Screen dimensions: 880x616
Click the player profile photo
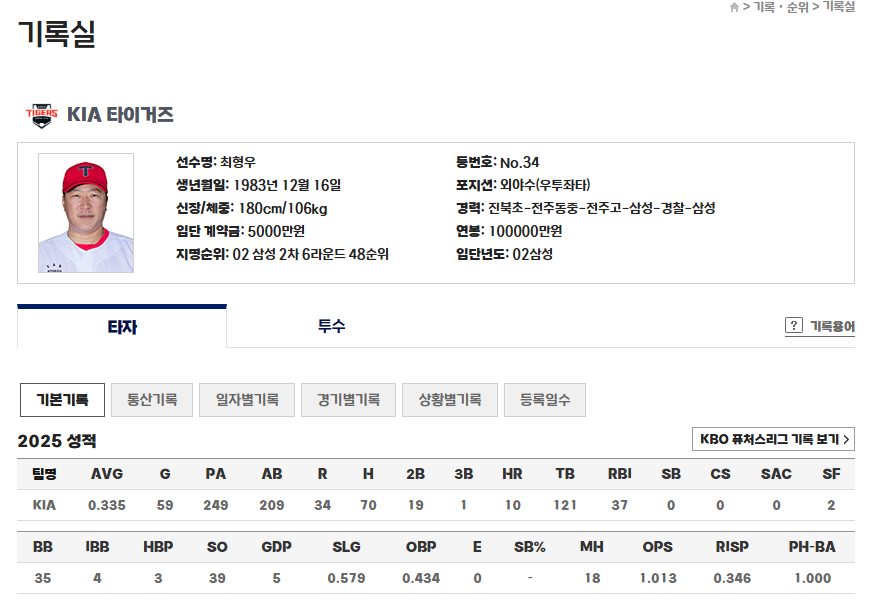tap(85, 211)
